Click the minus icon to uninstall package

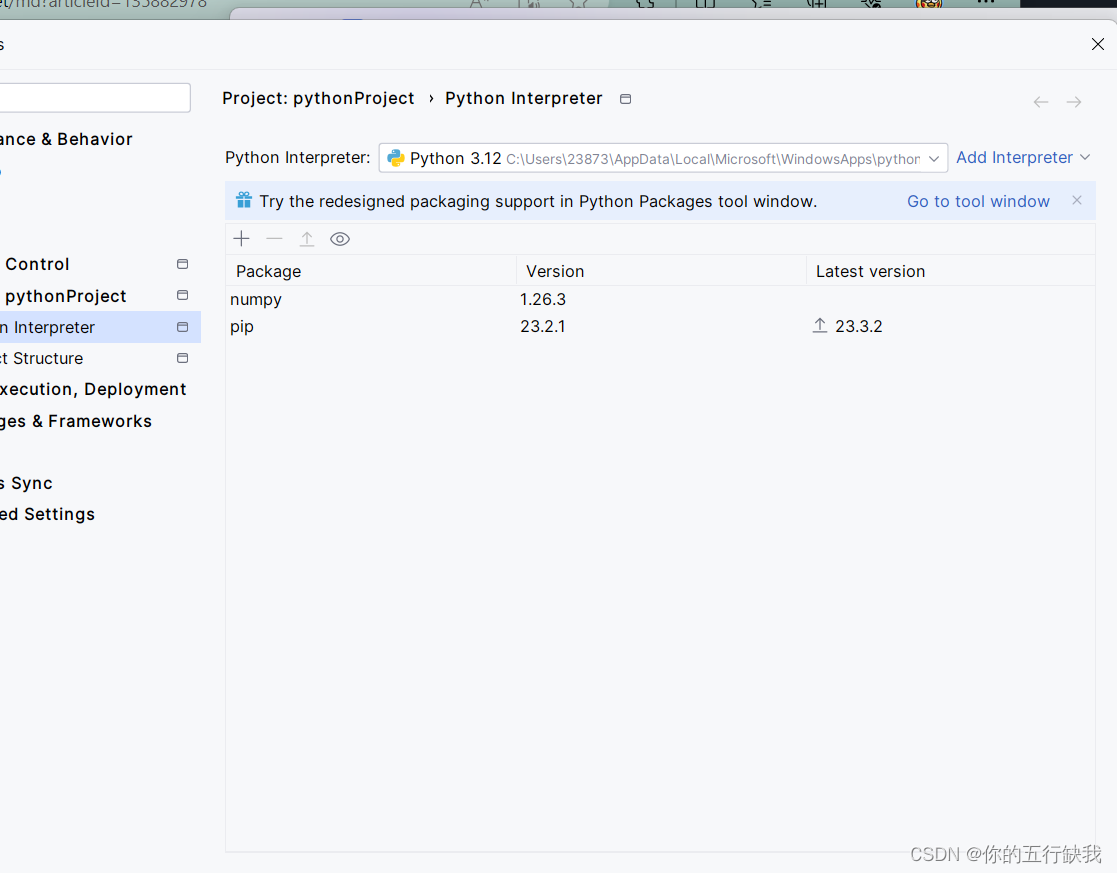coord(274,239)
